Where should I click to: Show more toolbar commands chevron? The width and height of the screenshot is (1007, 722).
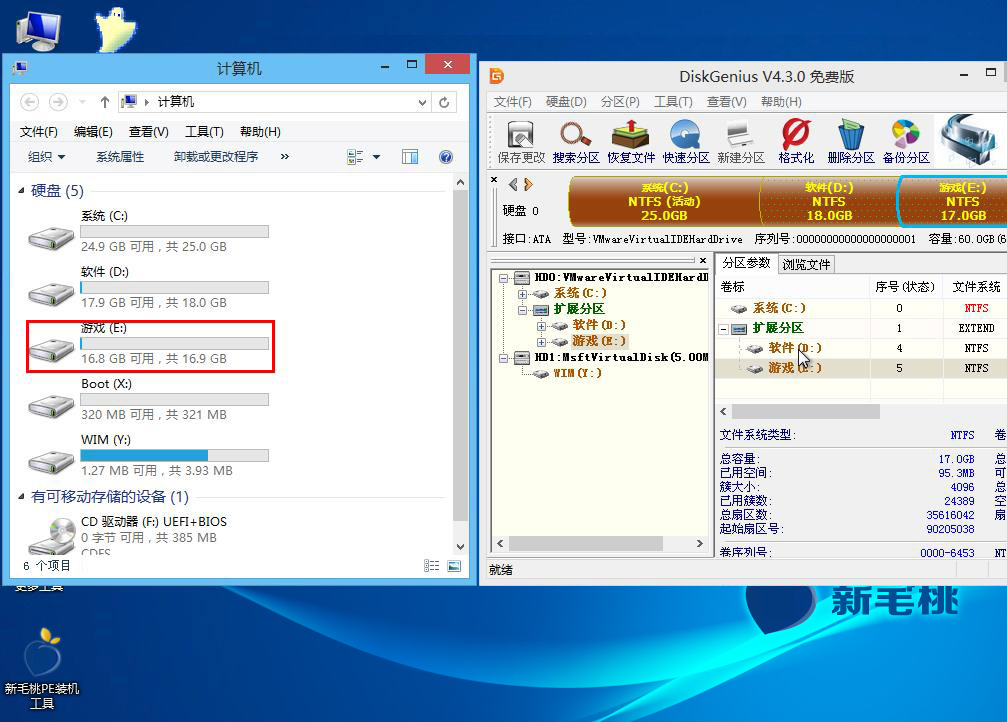click(285, 156)
